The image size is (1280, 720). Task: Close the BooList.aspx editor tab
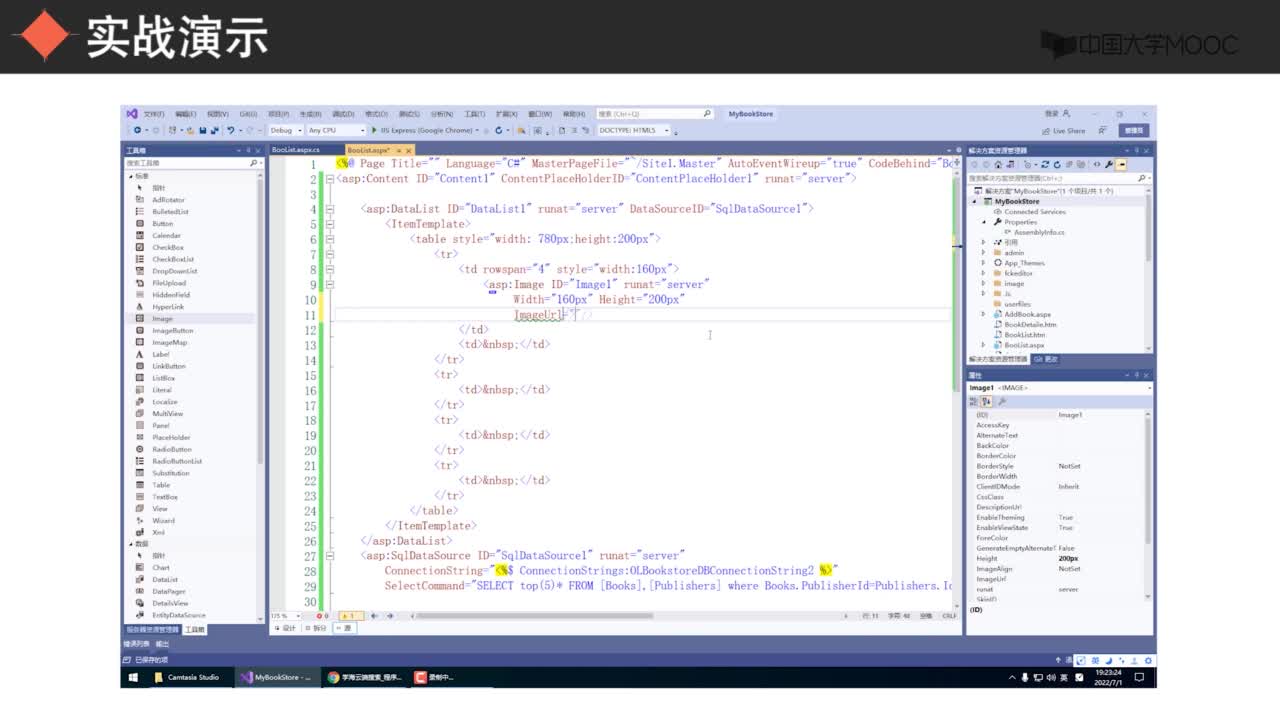coord(410,150)
